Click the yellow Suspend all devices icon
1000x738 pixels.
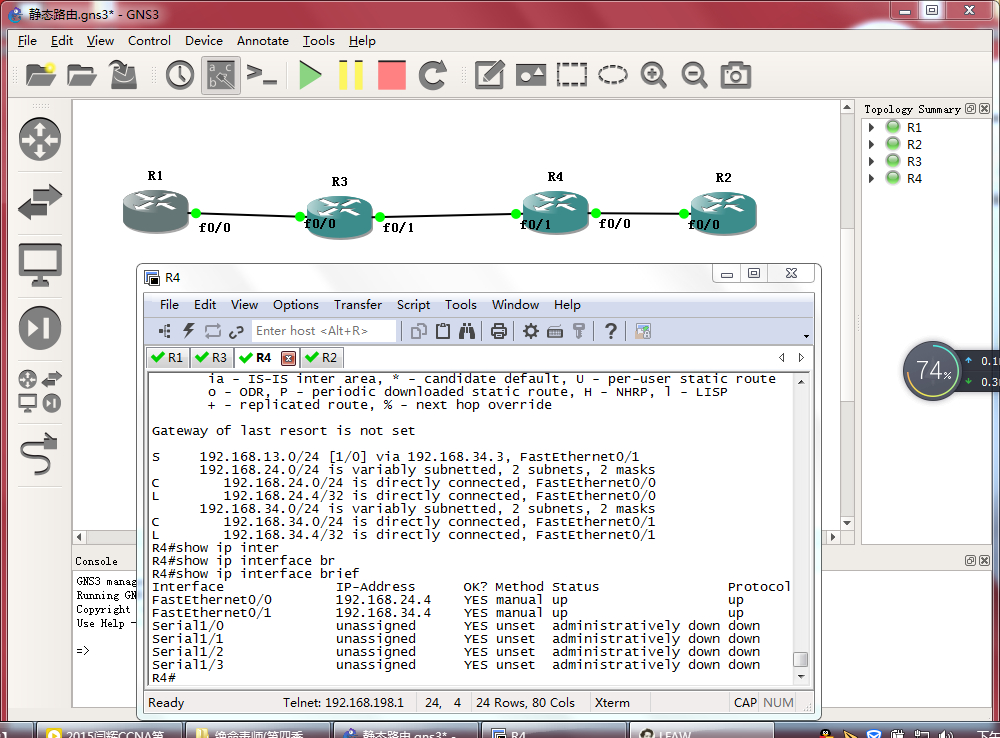[x=351, y=75]
